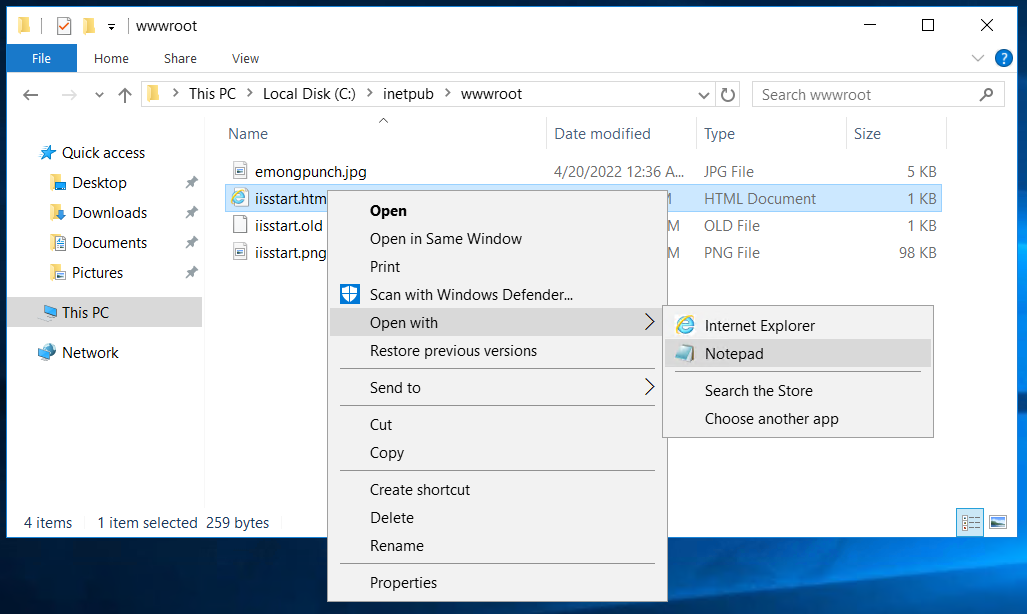Screen dimensions: 1027x614
Task: Expand the Open with submenu arrow
Action: click(x=649, y=322)
